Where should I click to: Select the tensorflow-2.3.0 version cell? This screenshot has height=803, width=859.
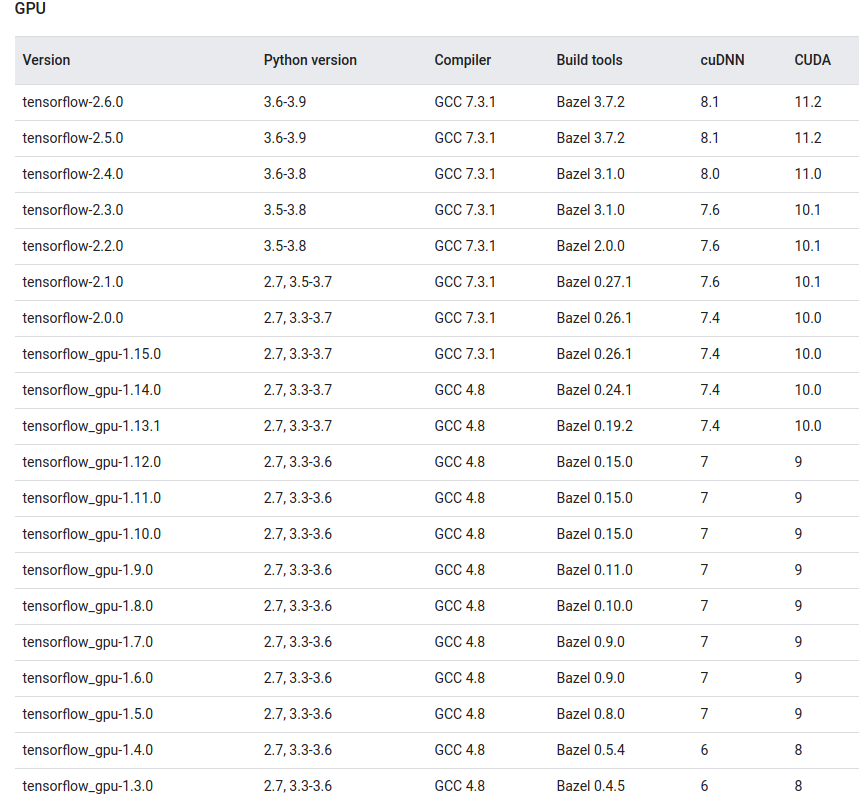coord(72,210)
